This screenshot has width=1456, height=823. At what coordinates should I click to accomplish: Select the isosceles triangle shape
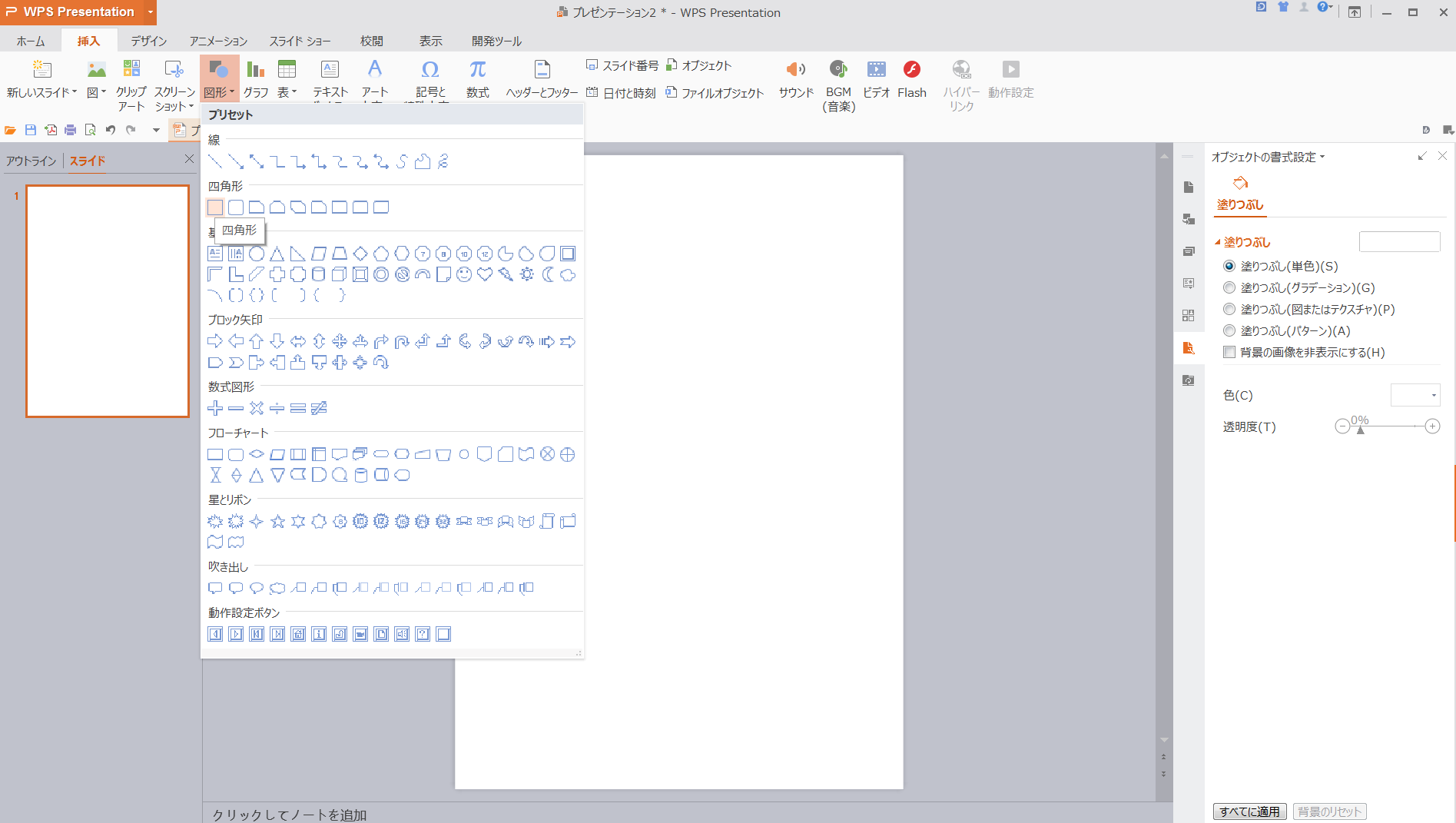[277, 254]
